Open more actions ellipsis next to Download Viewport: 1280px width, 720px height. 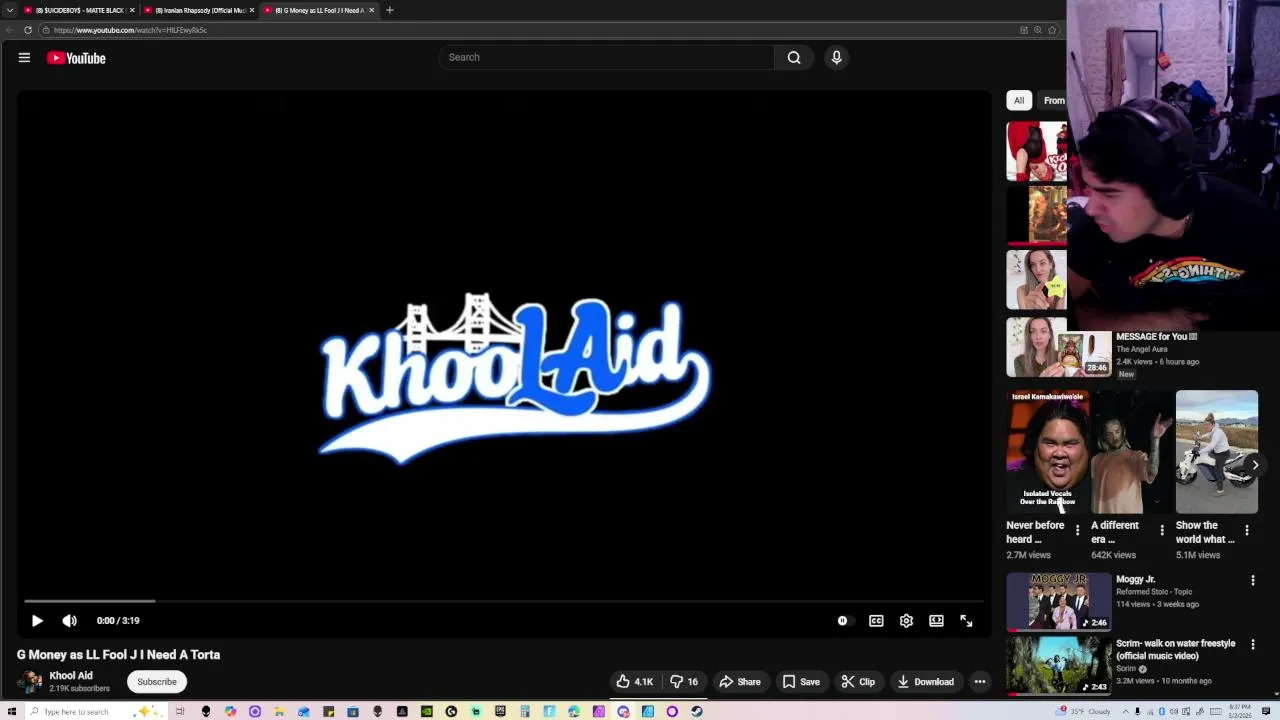click(x=980, y=682)
